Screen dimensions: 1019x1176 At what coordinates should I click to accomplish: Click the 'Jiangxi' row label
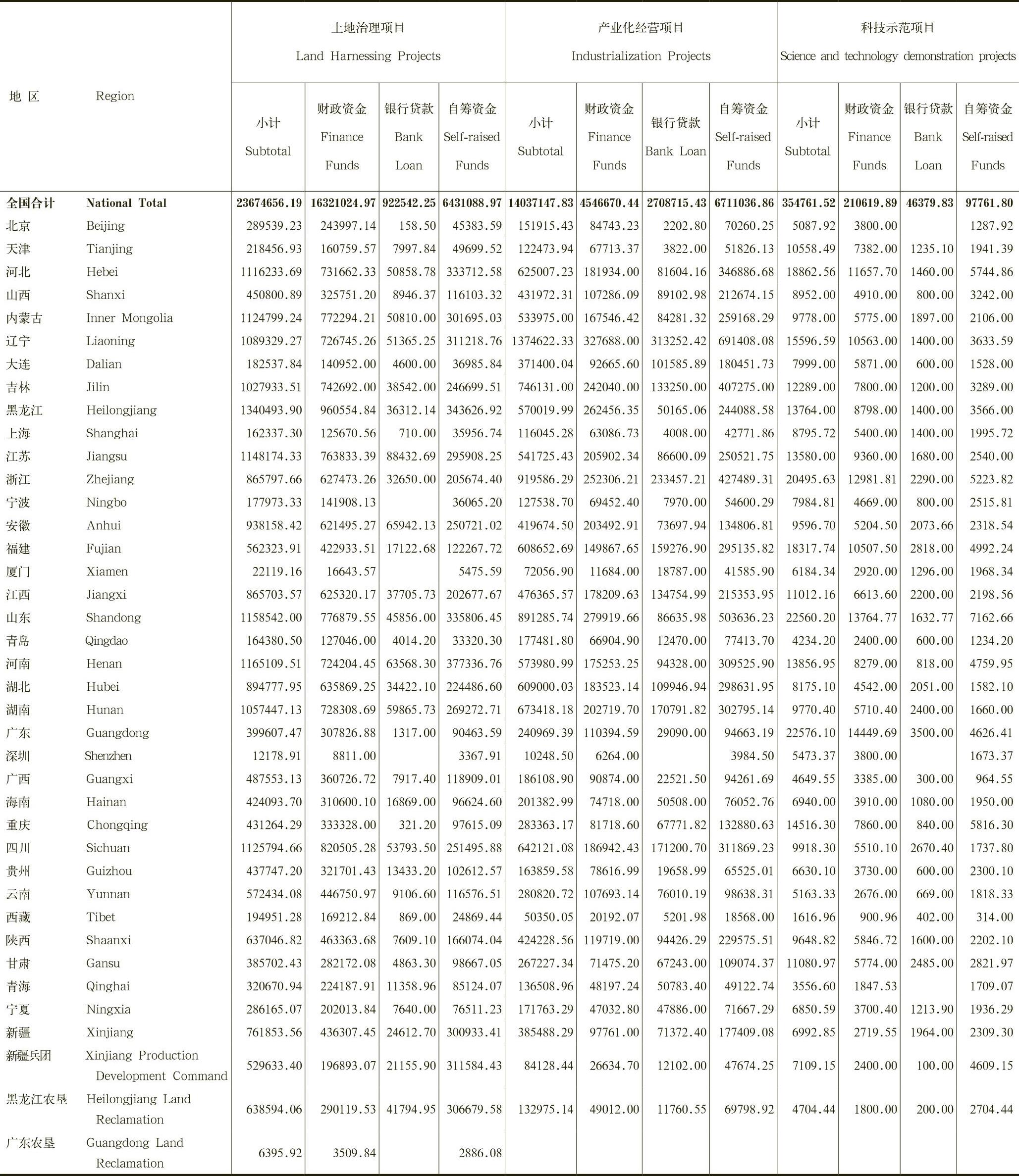click(107, 595)
